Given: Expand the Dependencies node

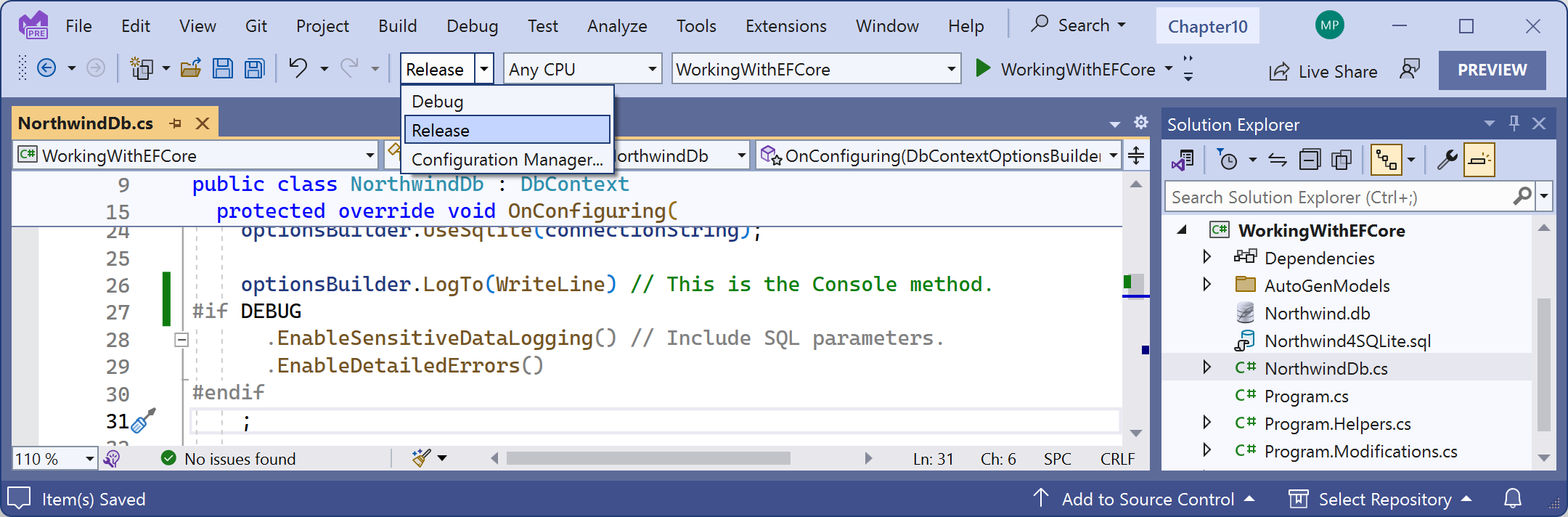Looking at the screenshot, I should pos(1206,257).
